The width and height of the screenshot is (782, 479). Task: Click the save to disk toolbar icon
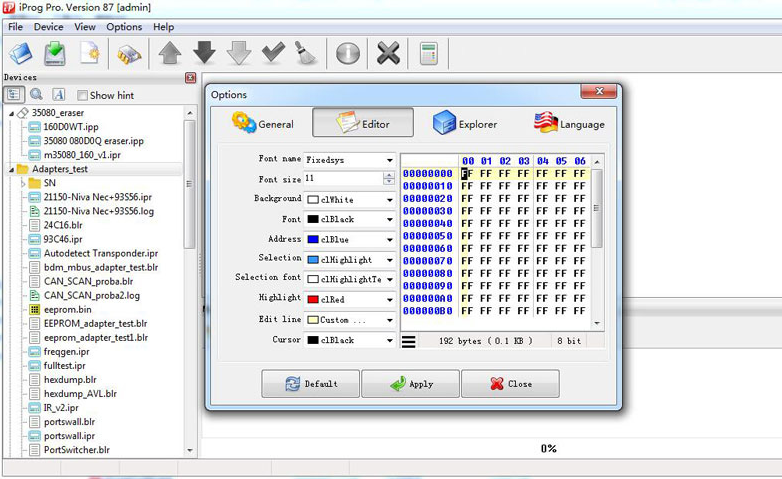55,53
